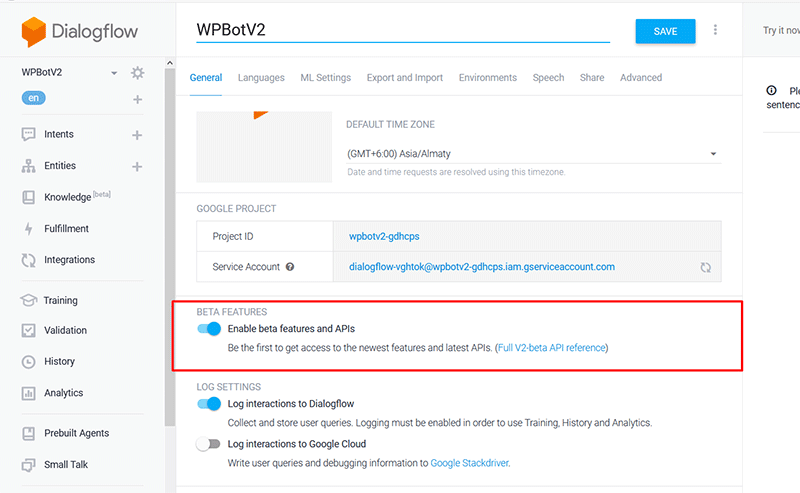
Task: Click Service Account help question icon
Action: click(x=290, y=267)
